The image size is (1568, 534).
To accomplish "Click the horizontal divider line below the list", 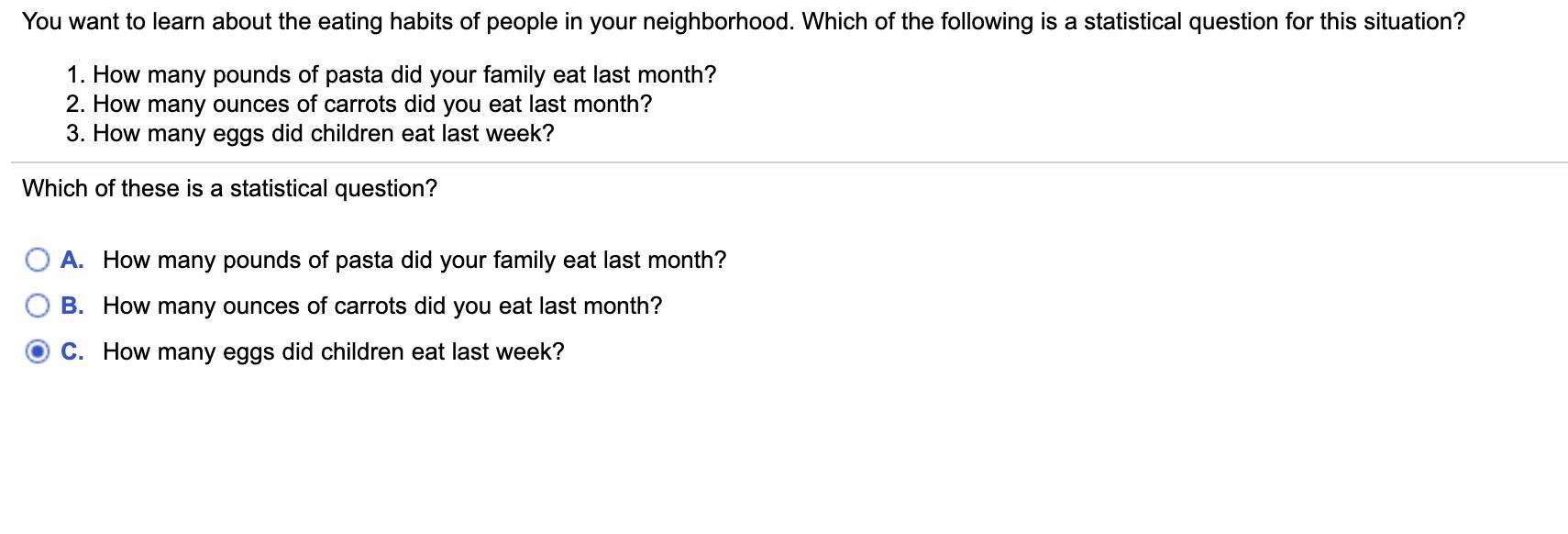I will tap(790, 163).
